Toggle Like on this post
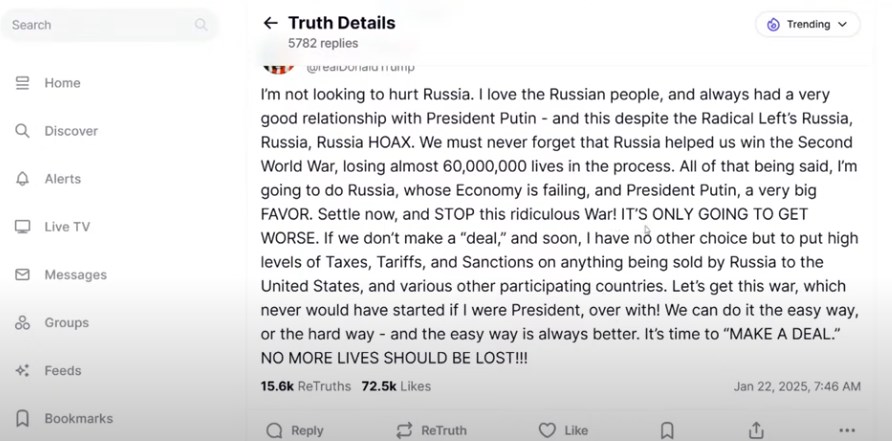The height and width of the screenshot is (441, 892). (x=563, y=430)
